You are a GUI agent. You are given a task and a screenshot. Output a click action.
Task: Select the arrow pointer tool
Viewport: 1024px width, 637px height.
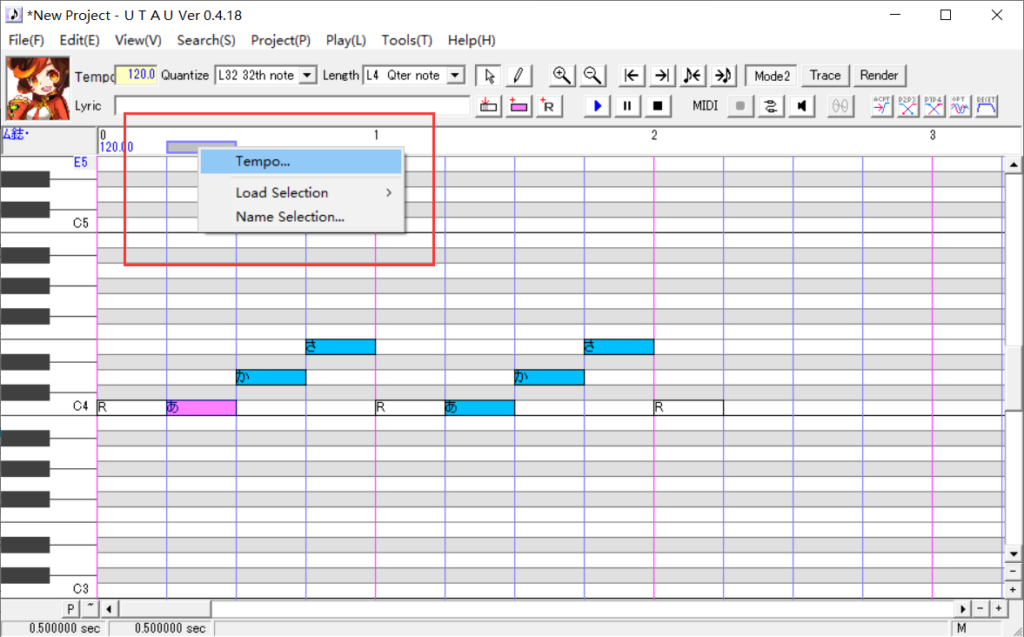tap(489, 76)
